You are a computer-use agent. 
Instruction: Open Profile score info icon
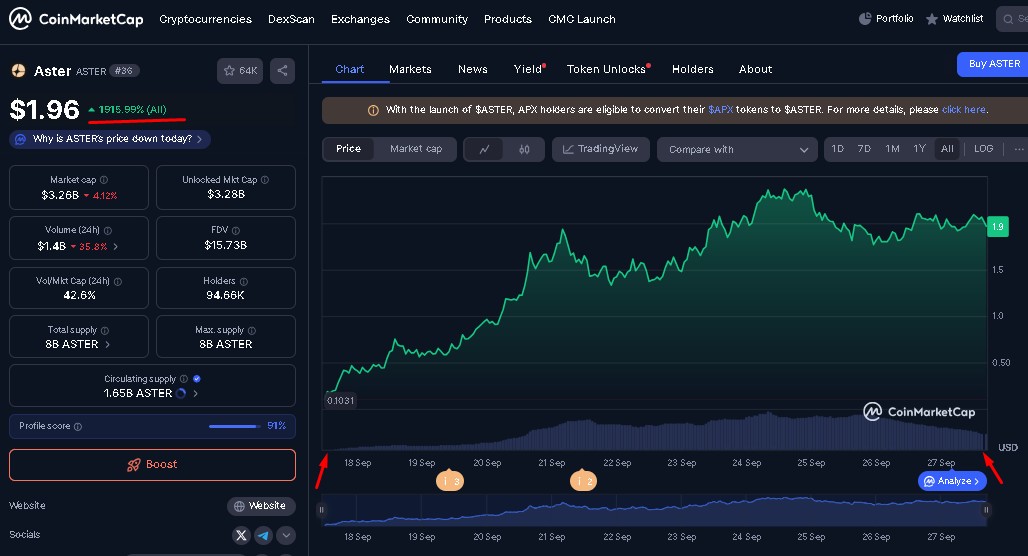[x=77, y=427]
